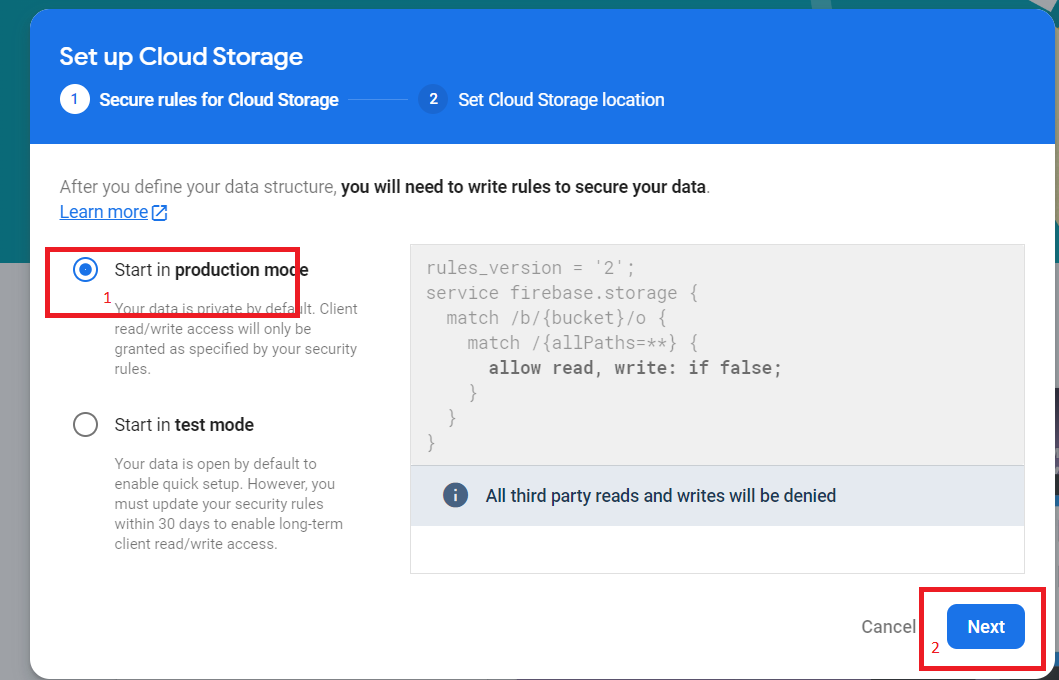The height and width of the screenshot is (680, 1059).
Task: Click the info icon next to the denial notice
Action: pyautogui.click(x=455, y=495)
